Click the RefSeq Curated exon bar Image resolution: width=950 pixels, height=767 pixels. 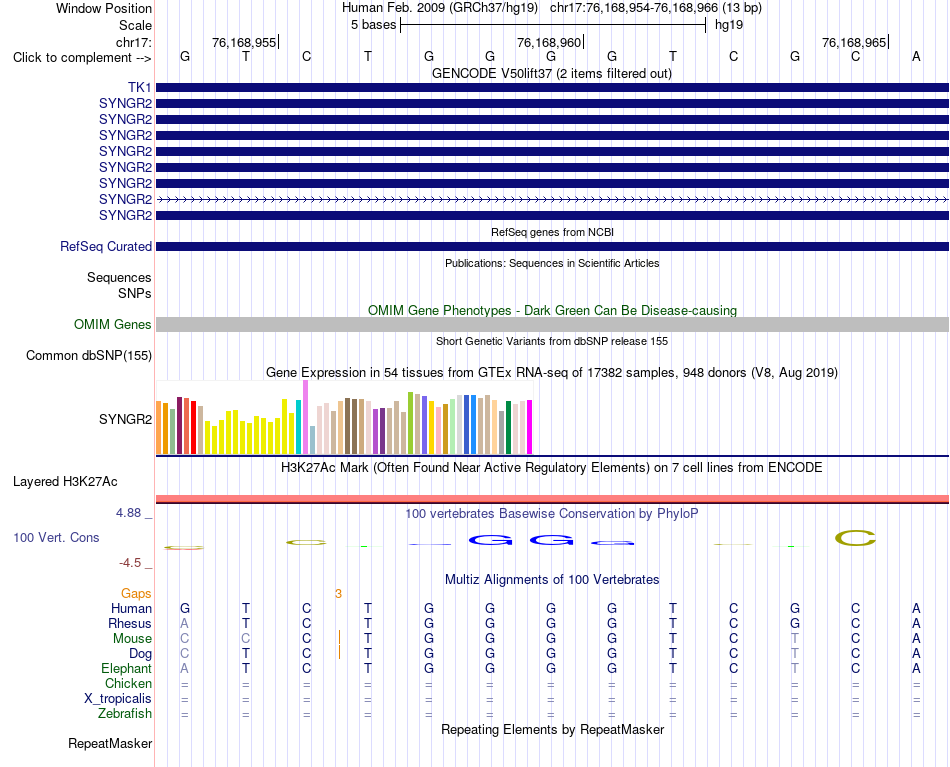tap(553, 247)
